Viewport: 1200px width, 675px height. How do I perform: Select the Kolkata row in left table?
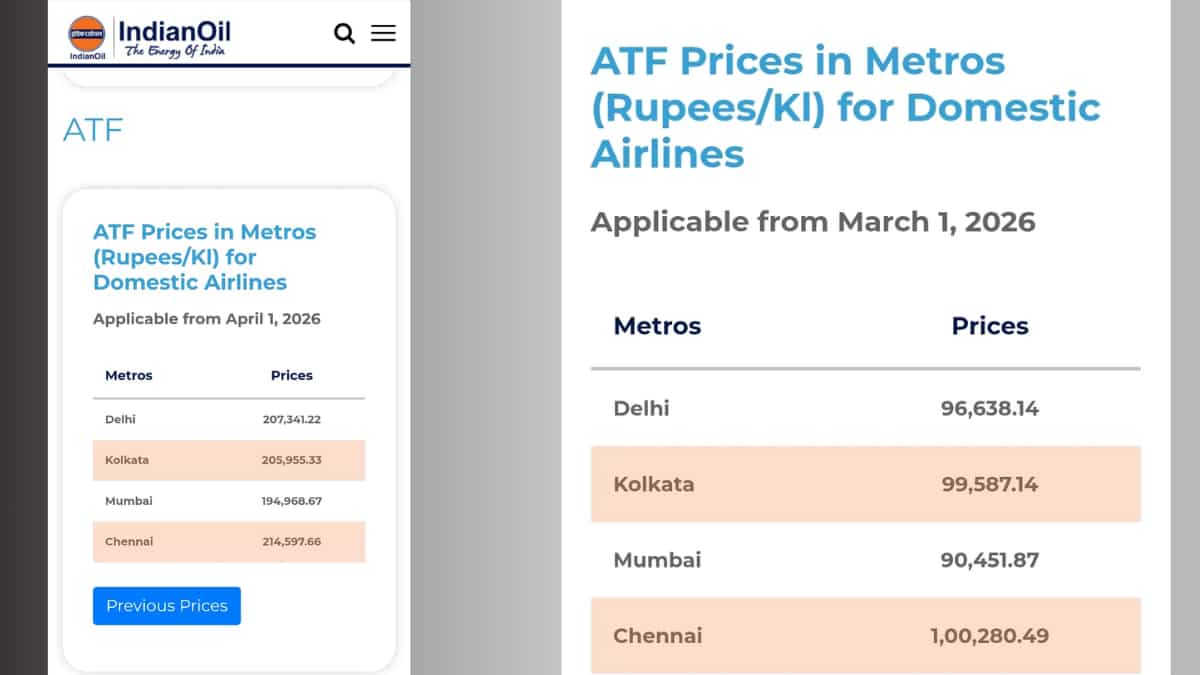pos(228,460)
